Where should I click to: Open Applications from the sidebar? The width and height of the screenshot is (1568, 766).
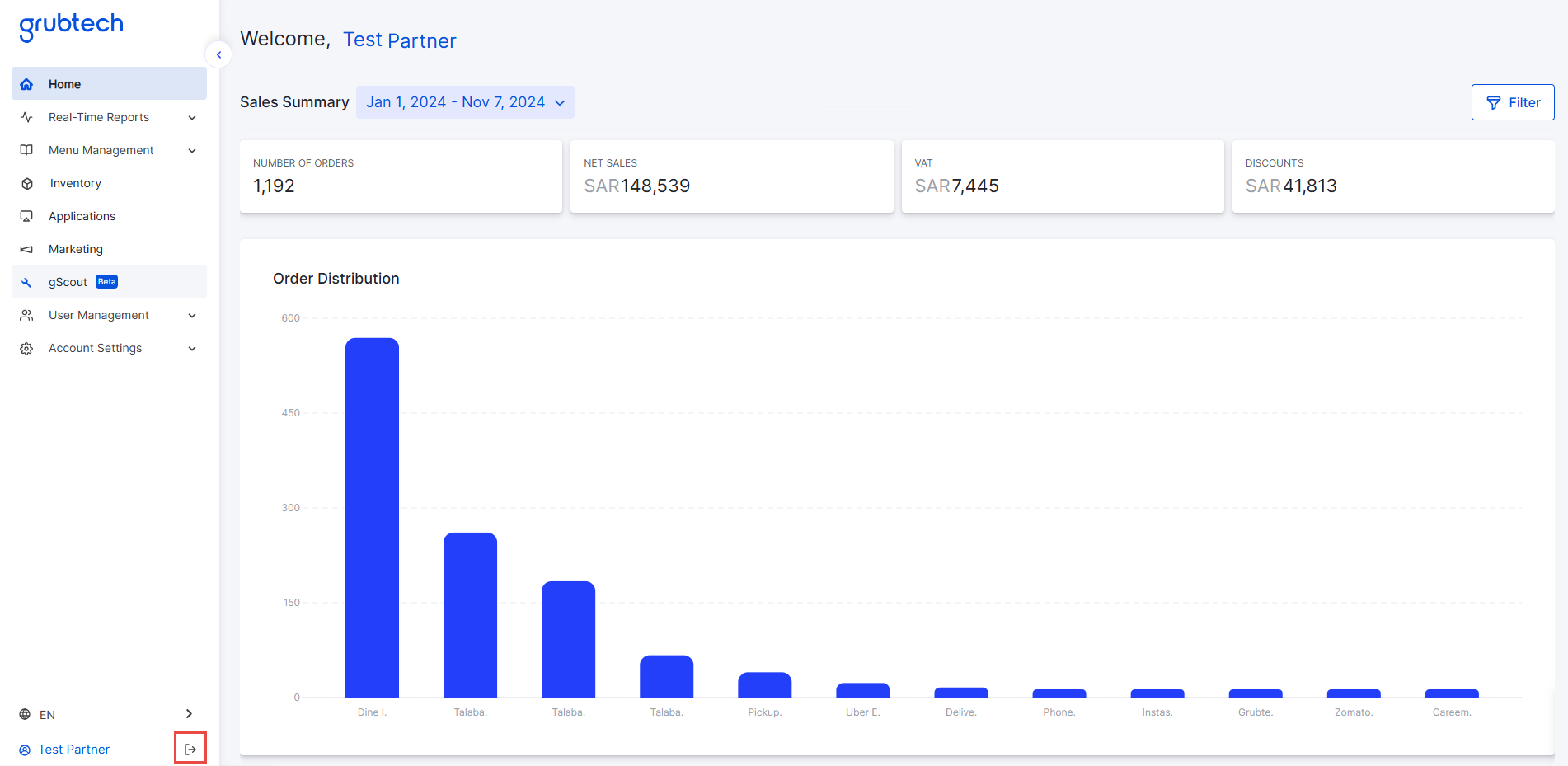(82, 216)
